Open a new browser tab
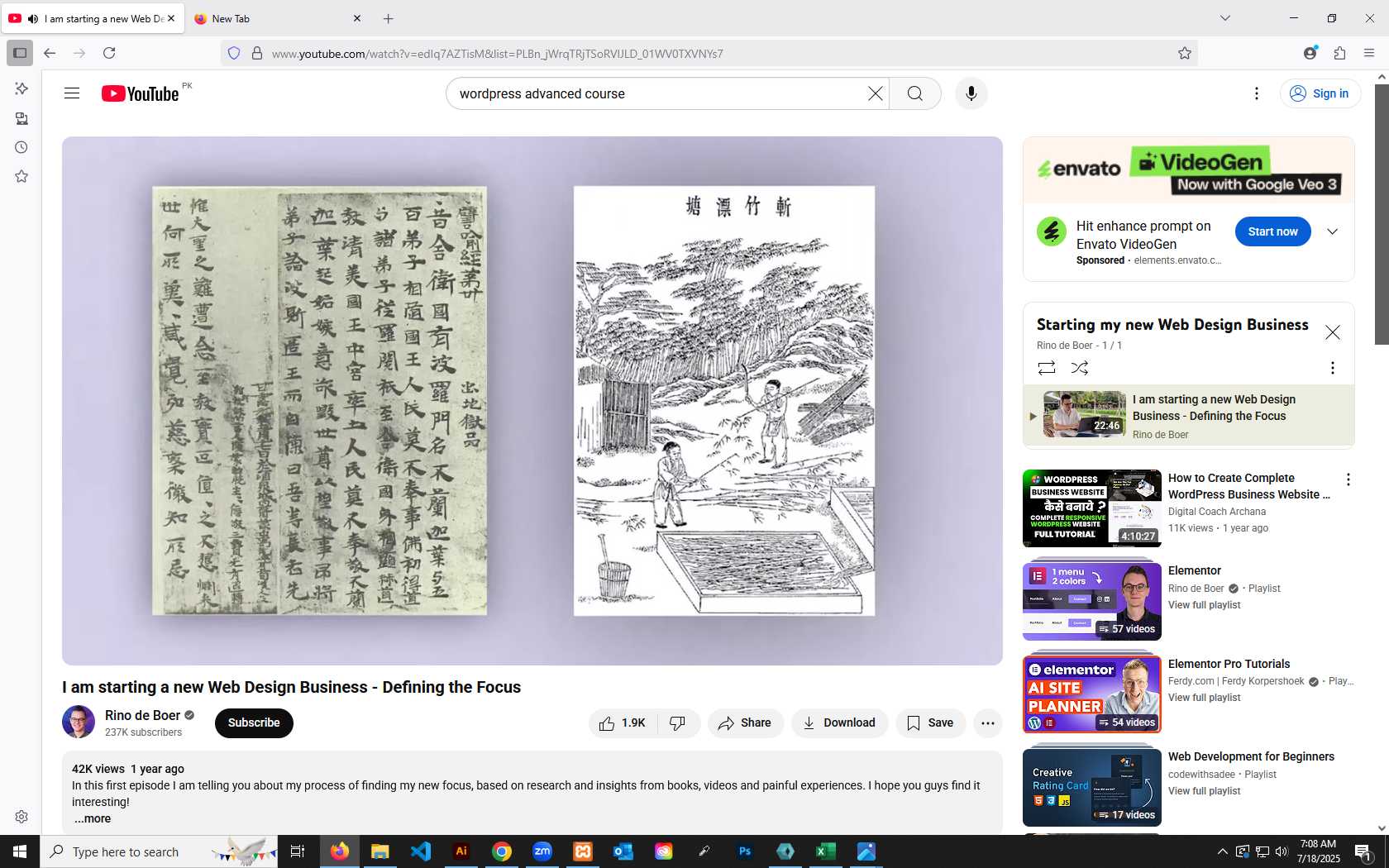Viewport: 1389px width, 868px height. (388, 18)
